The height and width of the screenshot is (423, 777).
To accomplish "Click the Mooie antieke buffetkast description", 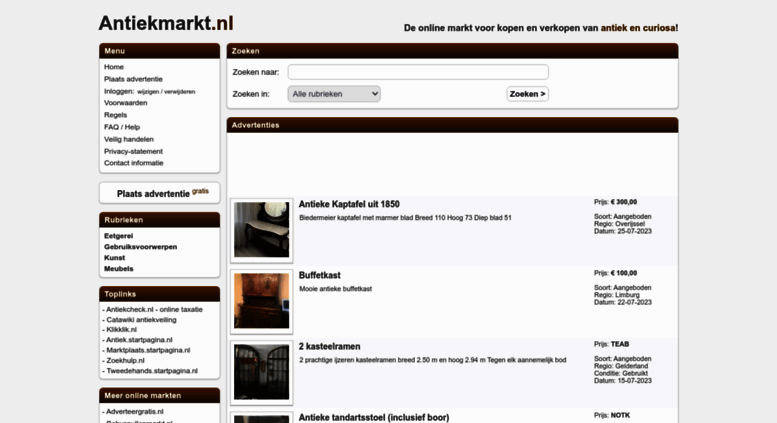I will 335,289.
